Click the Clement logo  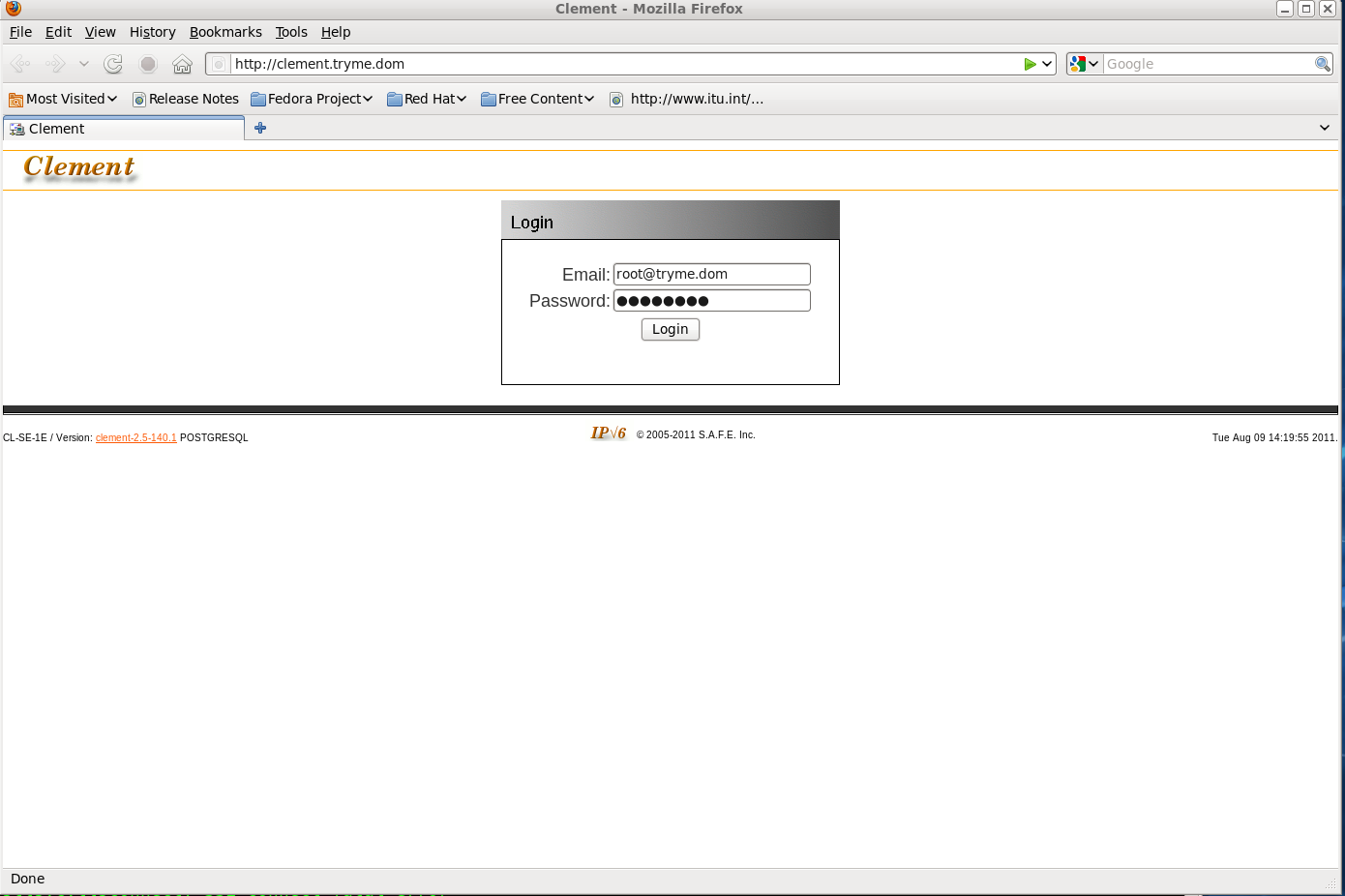tap(79, 167)
